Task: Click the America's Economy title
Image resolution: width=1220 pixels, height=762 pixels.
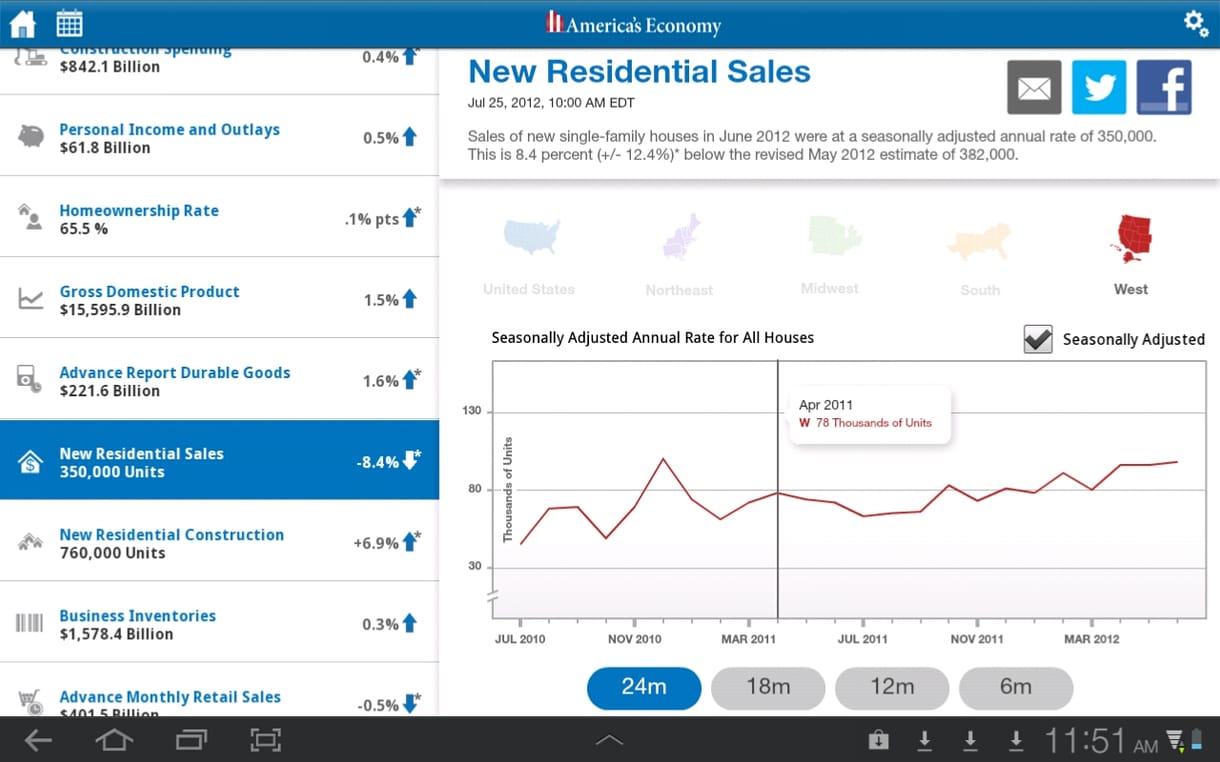Action: pos(634,24)
